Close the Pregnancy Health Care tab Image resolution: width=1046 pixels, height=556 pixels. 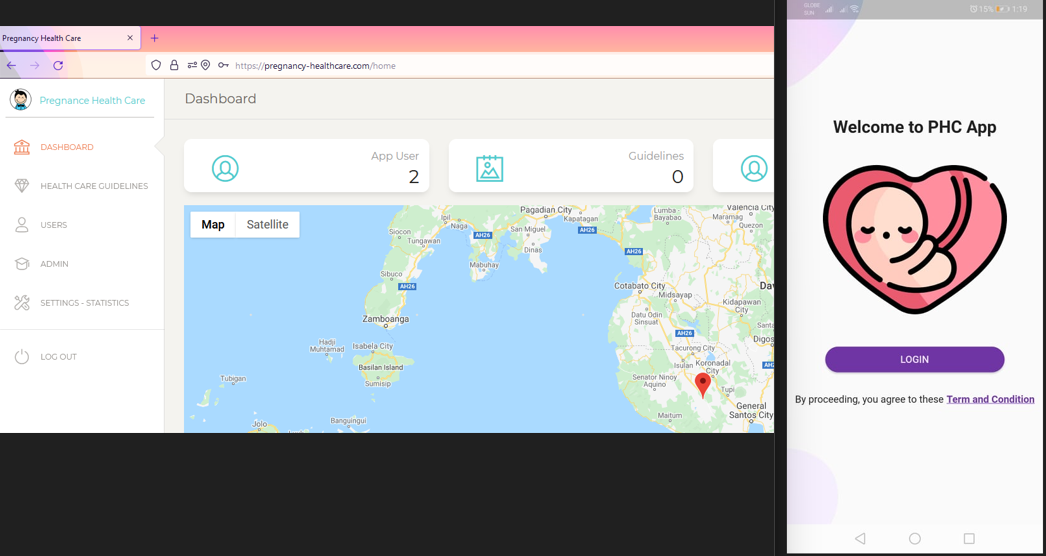130,38
